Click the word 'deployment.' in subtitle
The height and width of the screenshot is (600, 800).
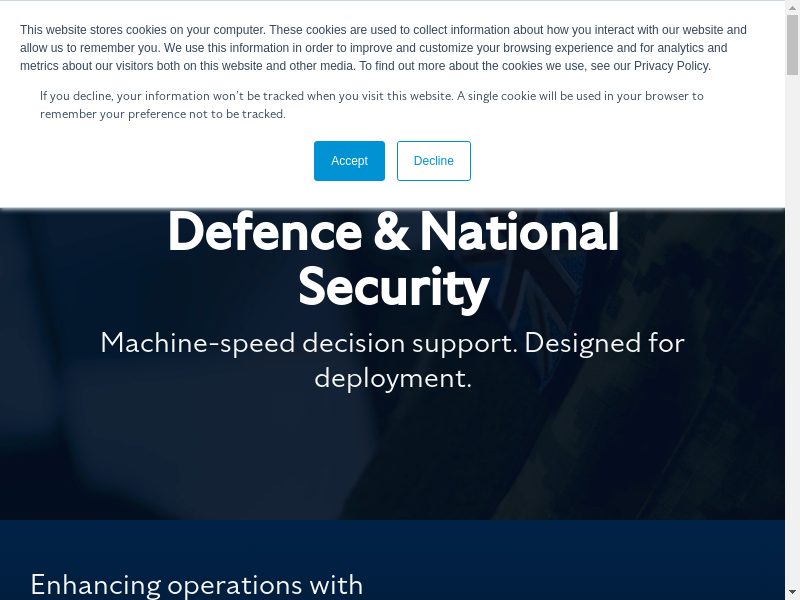pyautogui.click(x=392, y=378)
